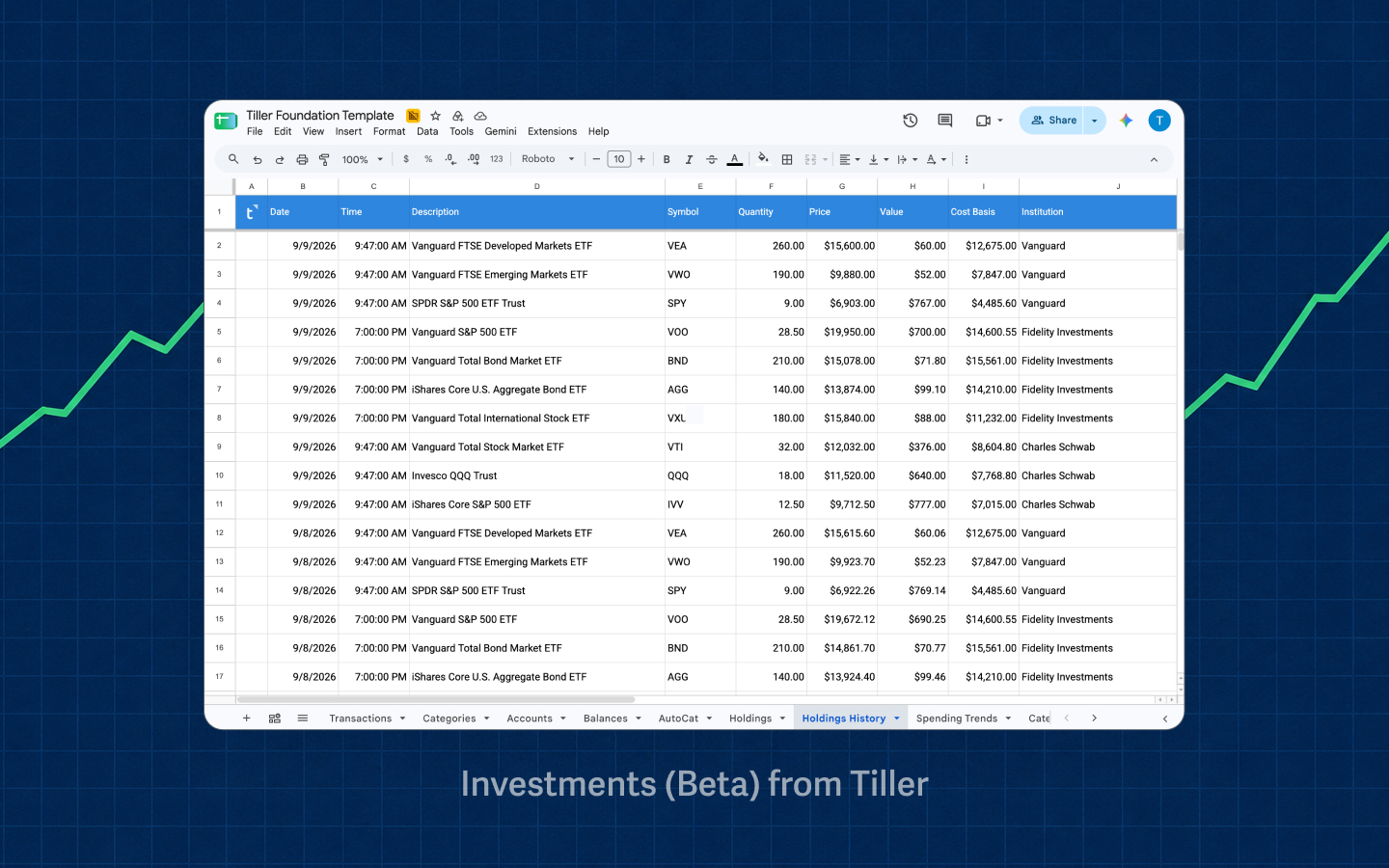Open the side panel collapse arrow at the bottom right
This screenshot has width=1389, height=868.
[1165, 719]
